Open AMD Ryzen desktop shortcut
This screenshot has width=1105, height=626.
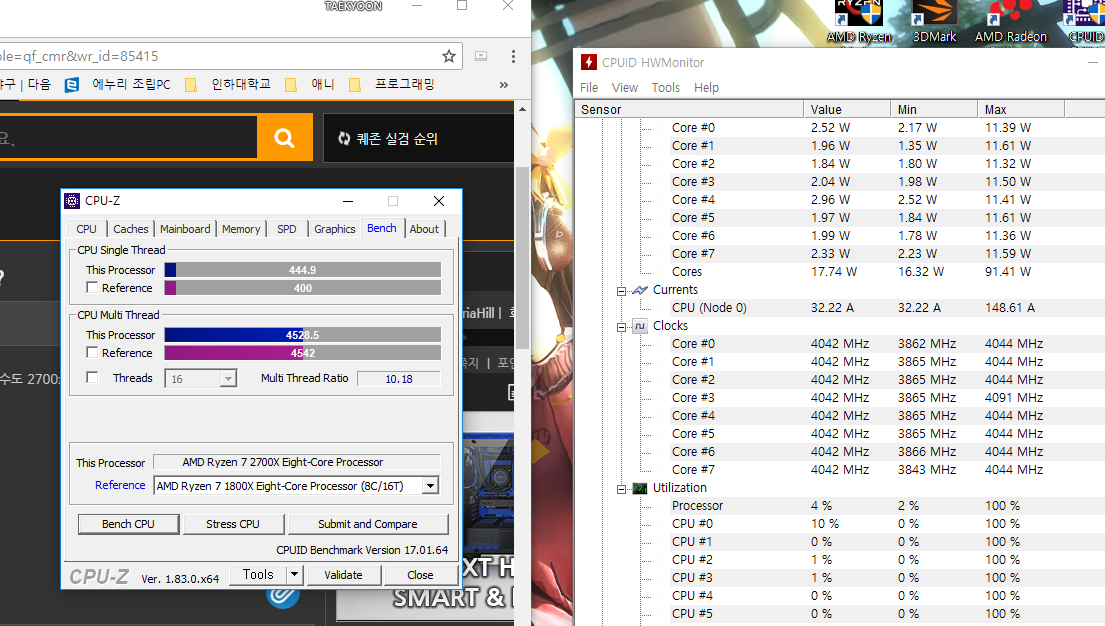point(859,23)
